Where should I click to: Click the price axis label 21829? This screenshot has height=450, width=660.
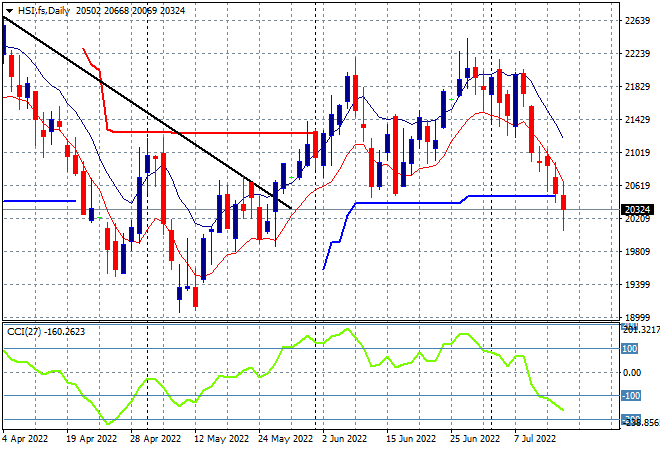(x=637, y=87)
